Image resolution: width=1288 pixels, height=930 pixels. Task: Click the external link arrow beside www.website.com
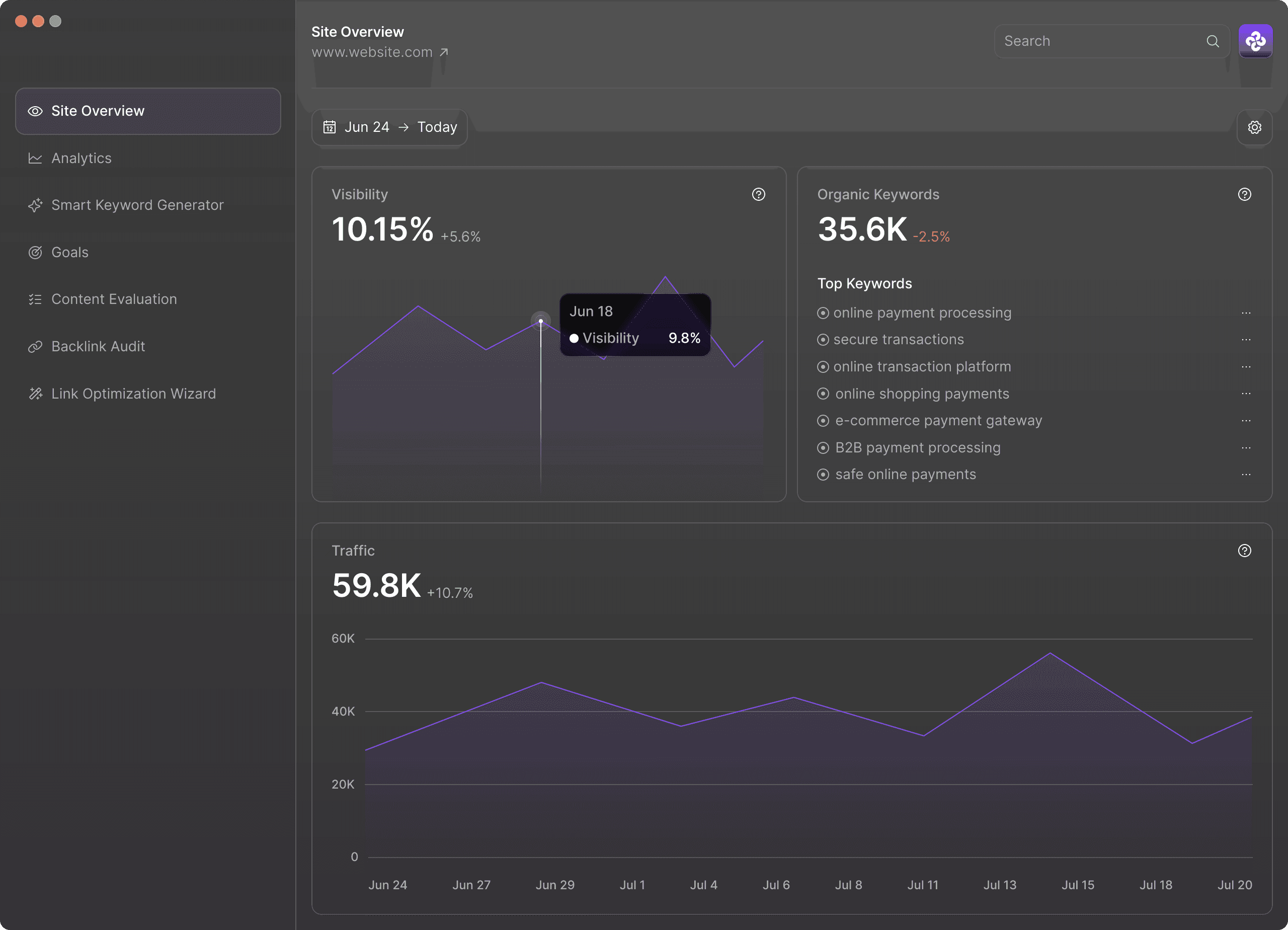click(444, 52)
